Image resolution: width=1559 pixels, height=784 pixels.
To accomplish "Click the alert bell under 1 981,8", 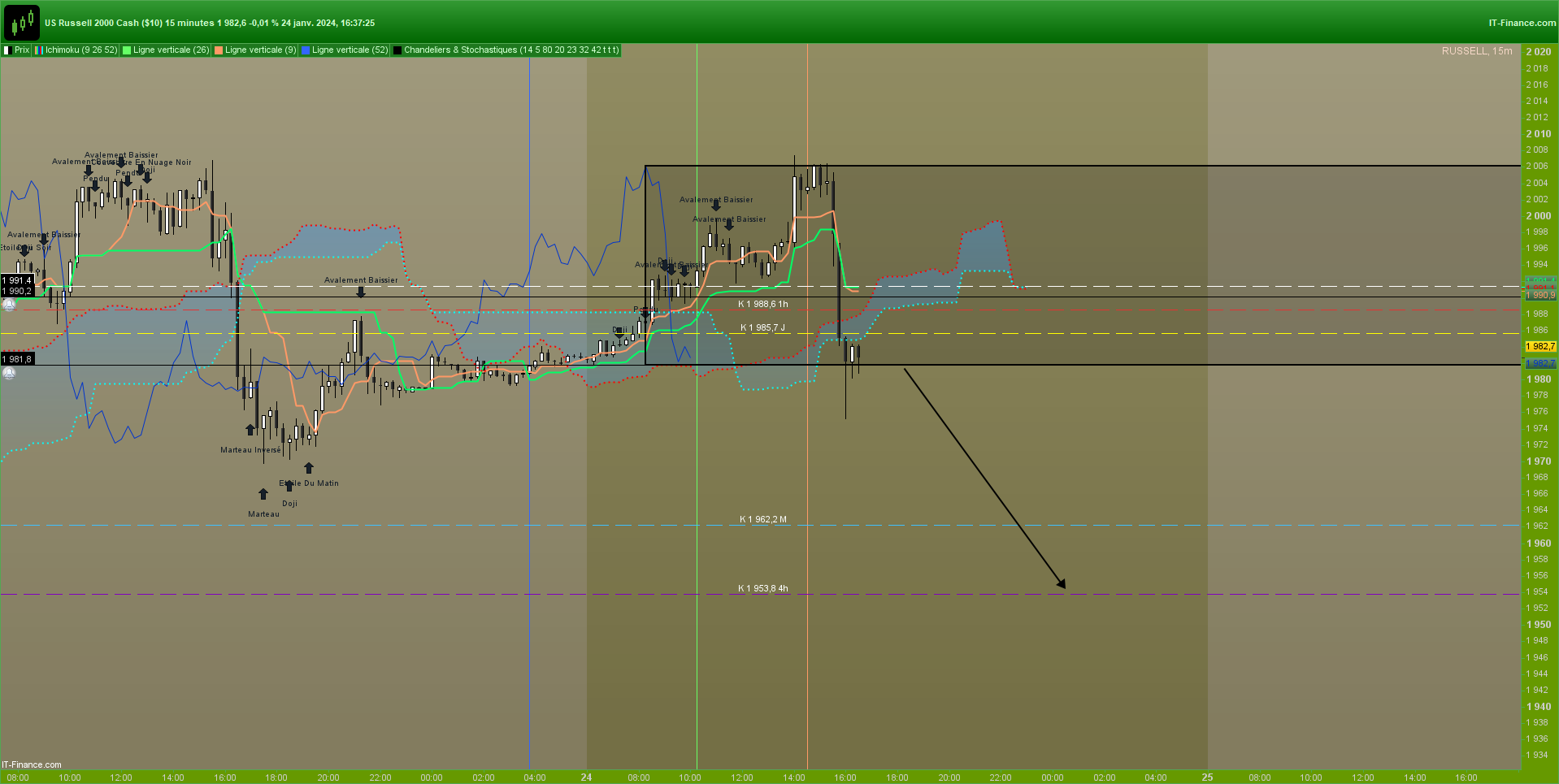I will [x=9, y=373].
